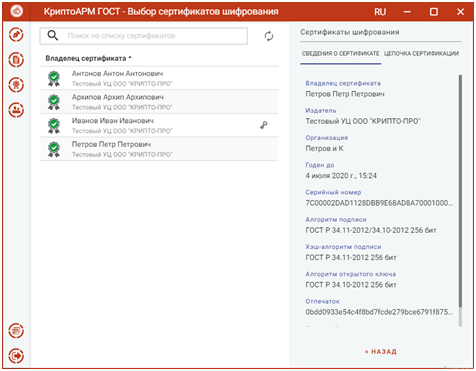
Task: Click the issuer value in details panel
Action: tap(363, 121)
